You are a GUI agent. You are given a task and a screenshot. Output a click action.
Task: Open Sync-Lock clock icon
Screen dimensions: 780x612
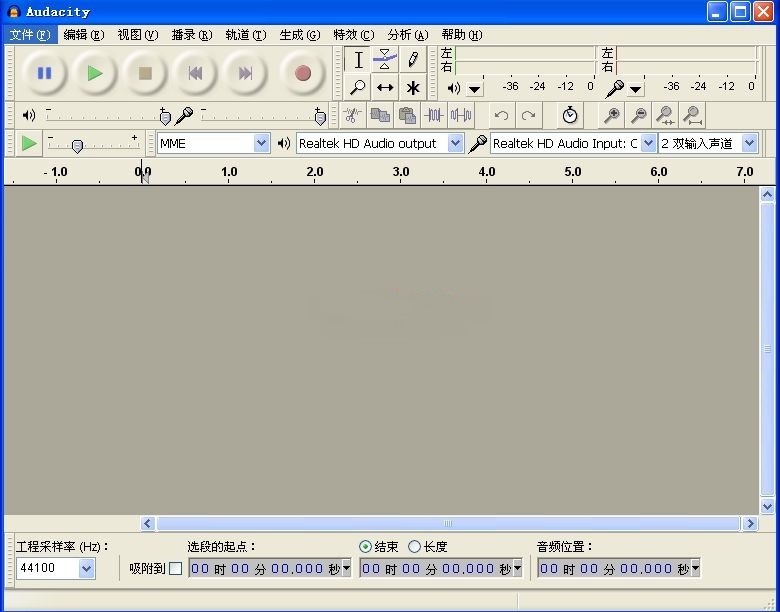[570, 115]
